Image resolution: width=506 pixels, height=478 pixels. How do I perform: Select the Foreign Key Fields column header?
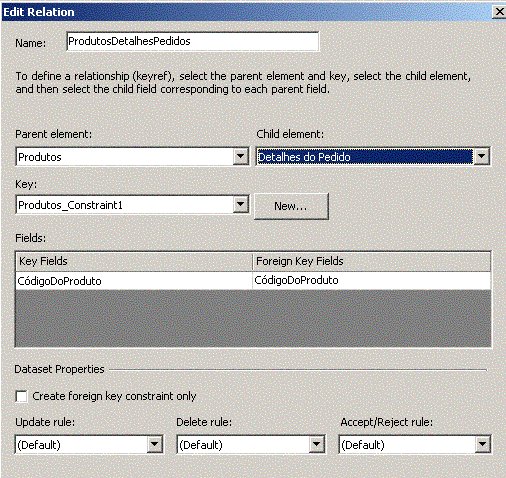click(372, 261)
